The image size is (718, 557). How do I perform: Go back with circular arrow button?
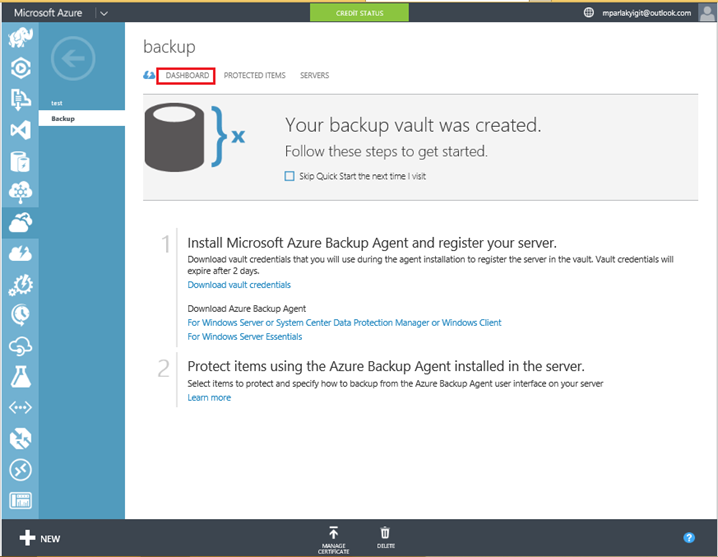pyautogui.click(x=73, y=59)
